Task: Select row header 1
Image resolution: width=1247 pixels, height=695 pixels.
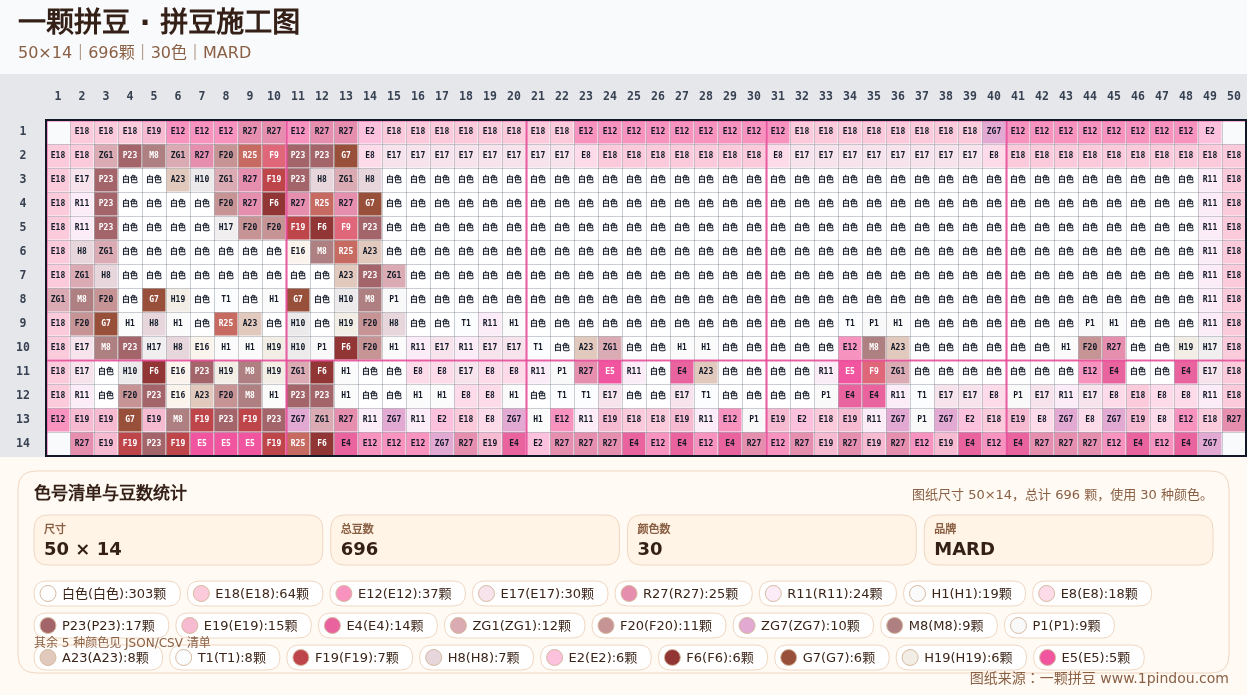Action: click(23, 131)
